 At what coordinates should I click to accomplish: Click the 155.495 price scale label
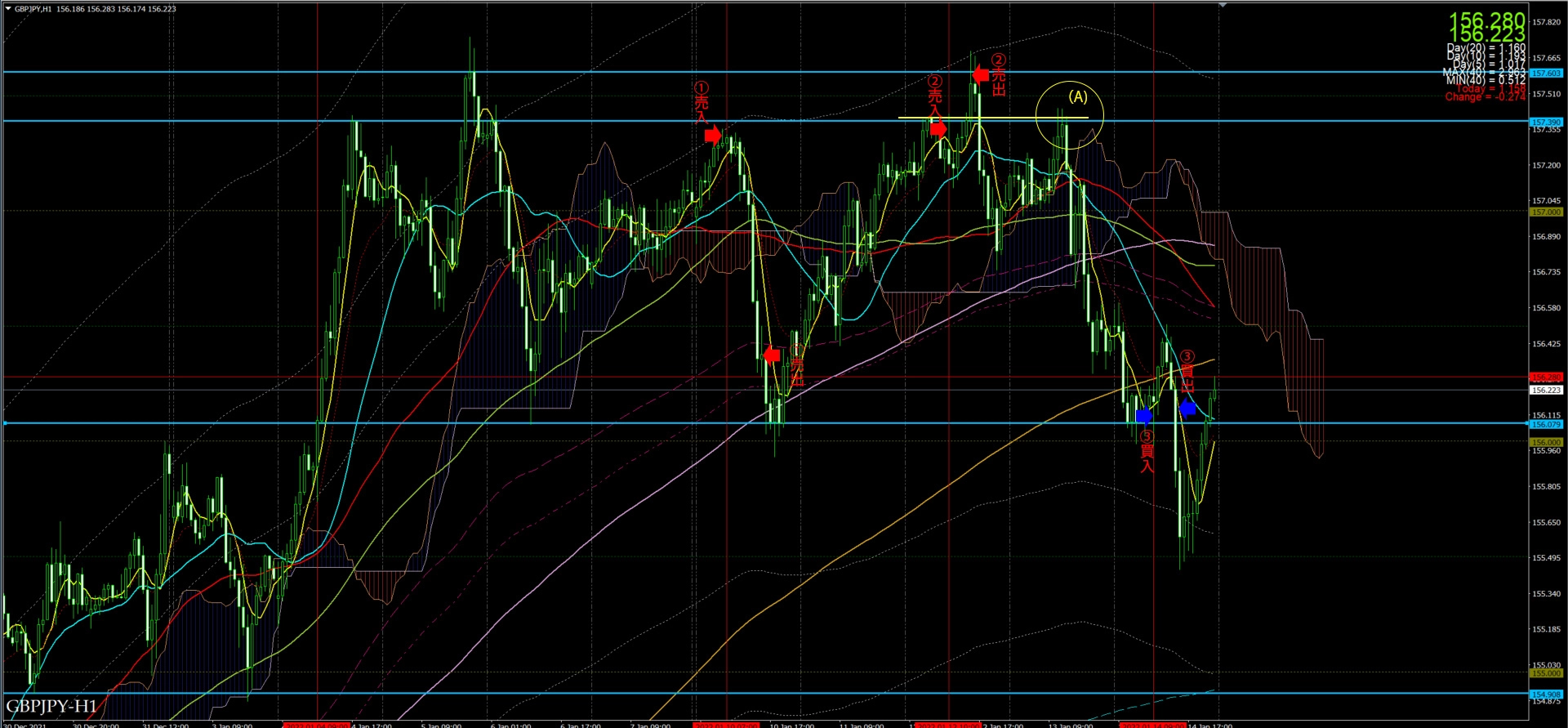[x=1547, y=558]
